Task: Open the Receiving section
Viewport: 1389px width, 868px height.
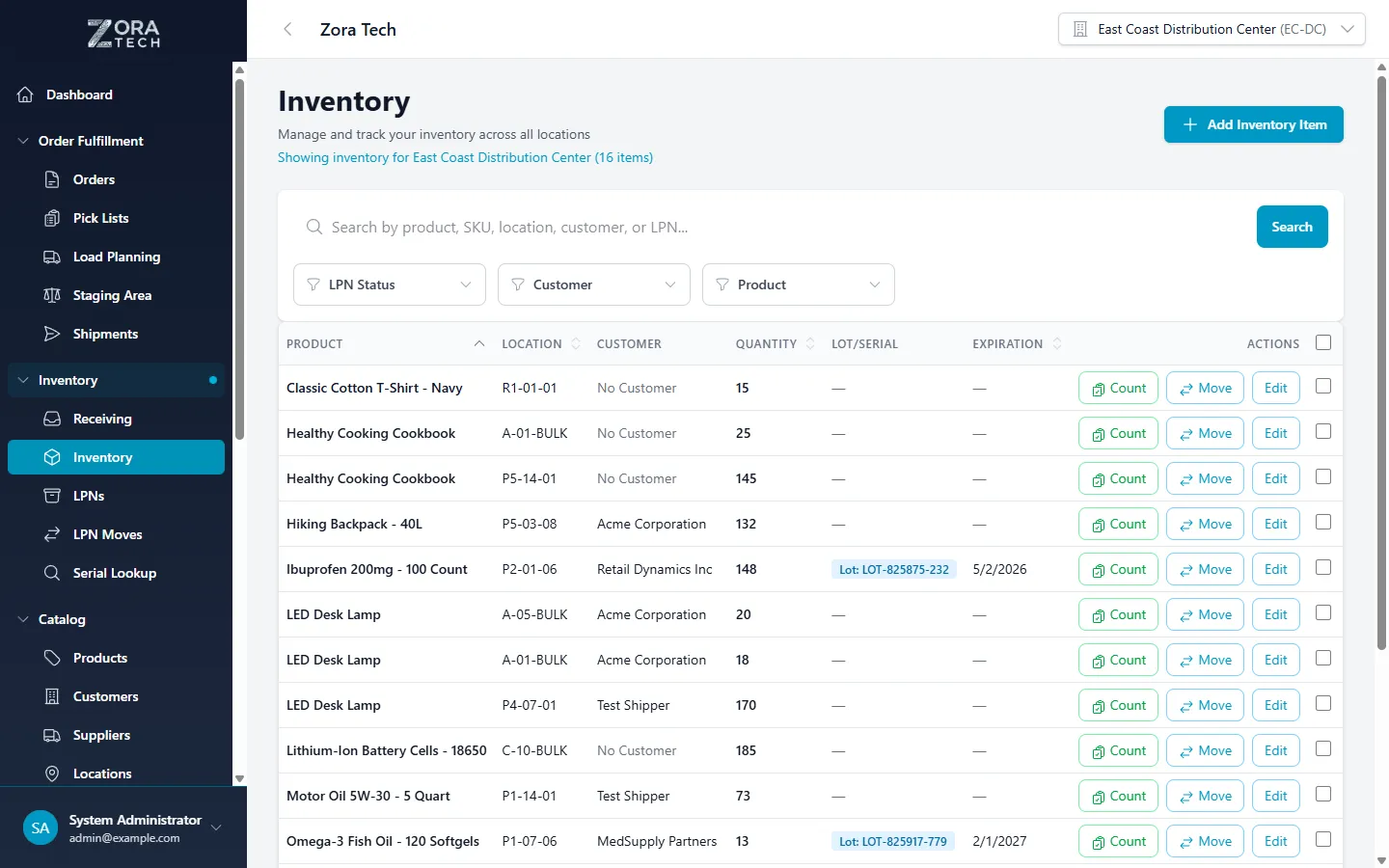Action: pos(103,419)
